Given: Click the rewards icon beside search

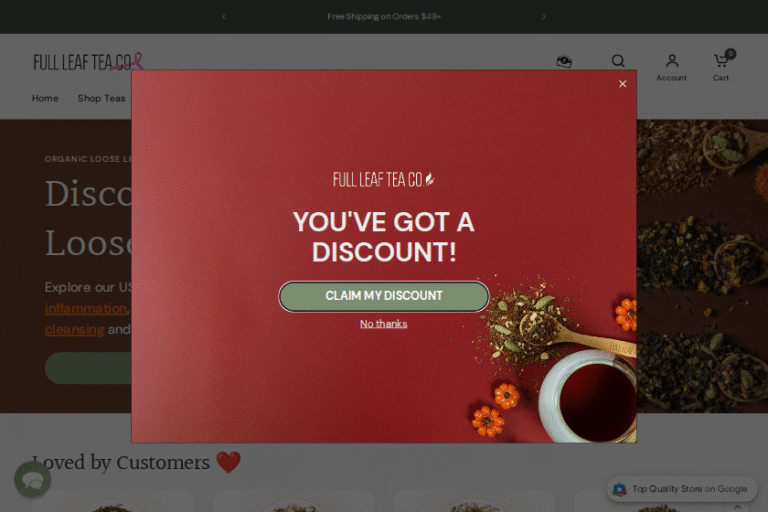Looking at the screenshot, I should coord(564,61).
